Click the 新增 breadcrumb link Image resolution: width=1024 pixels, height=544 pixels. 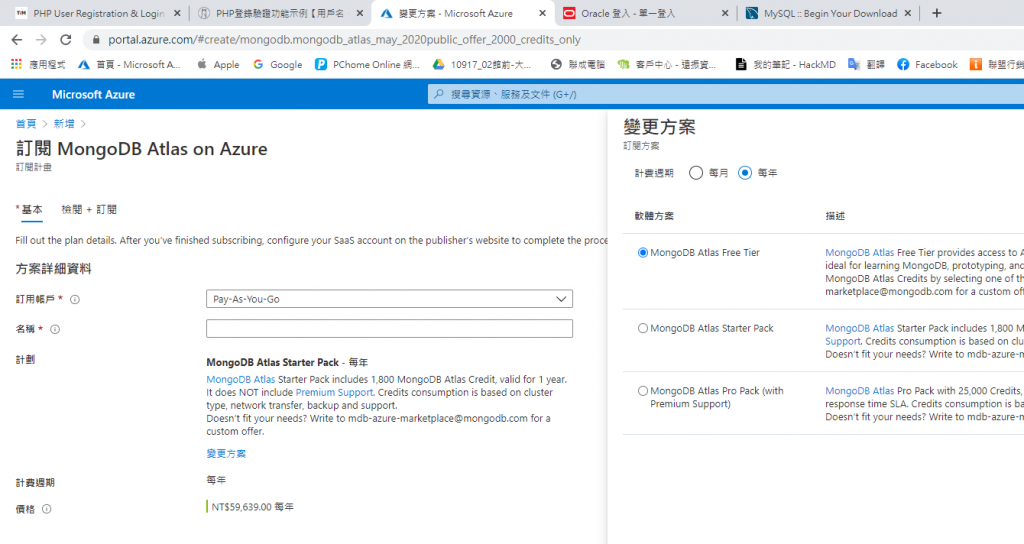coord(64,124)
